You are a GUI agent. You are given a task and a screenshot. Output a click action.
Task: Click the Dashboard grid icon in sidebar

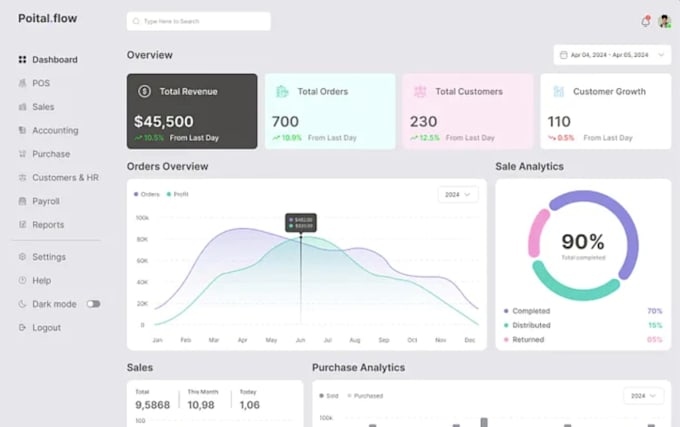(23, 59)
